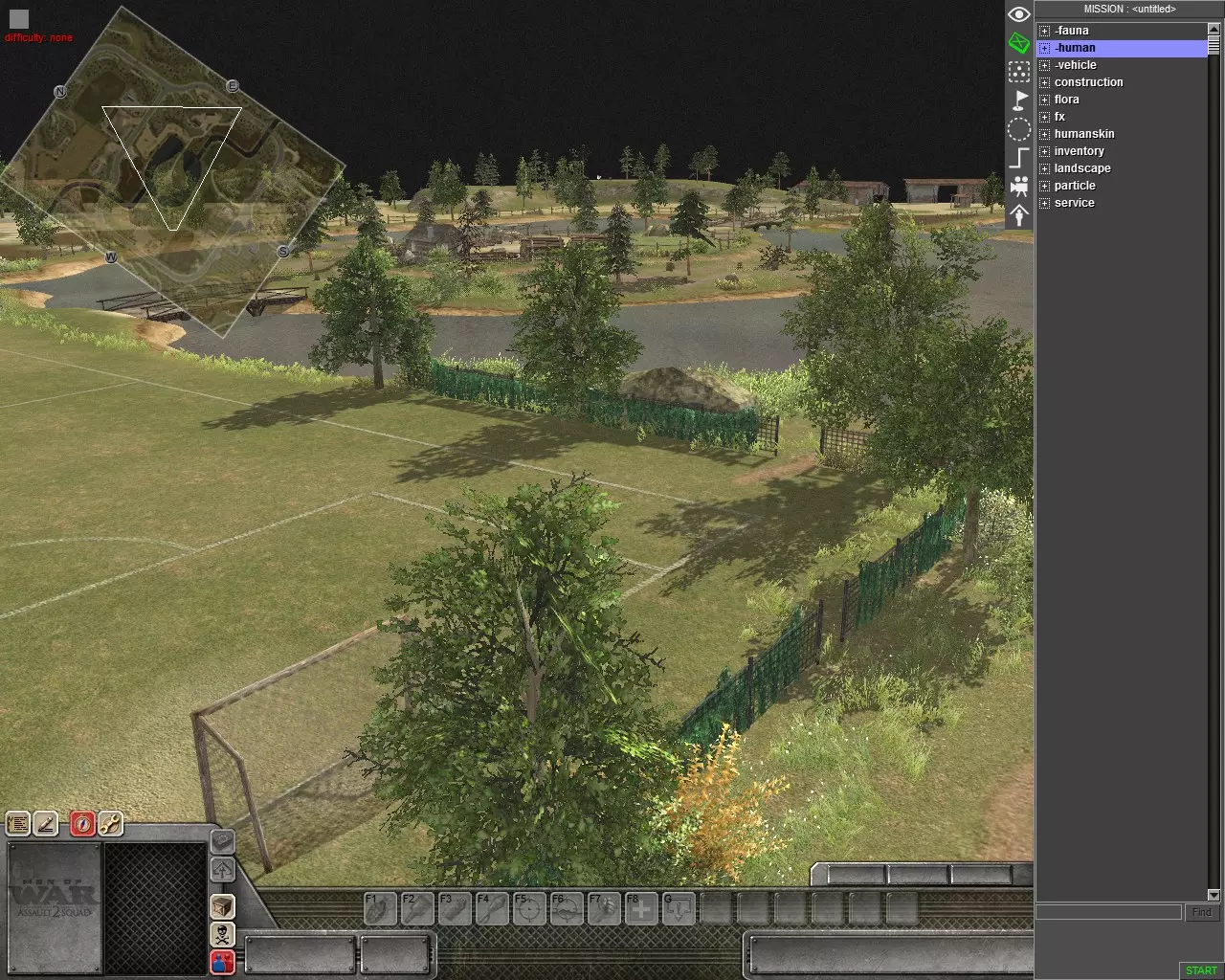Expand the particle tree node
This screenshot has height=980, width=1225.
coord(1044,186)
